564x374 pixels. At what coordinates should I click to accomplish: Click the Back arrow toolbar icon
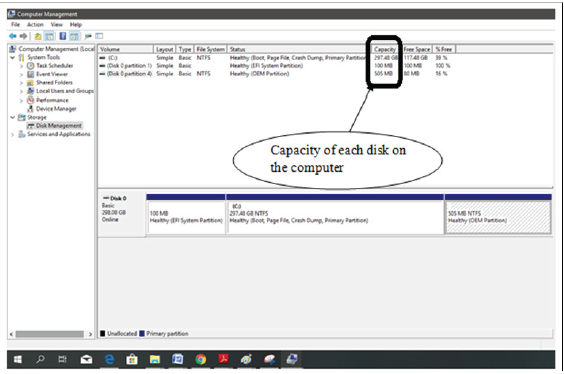tap(13, 36)
